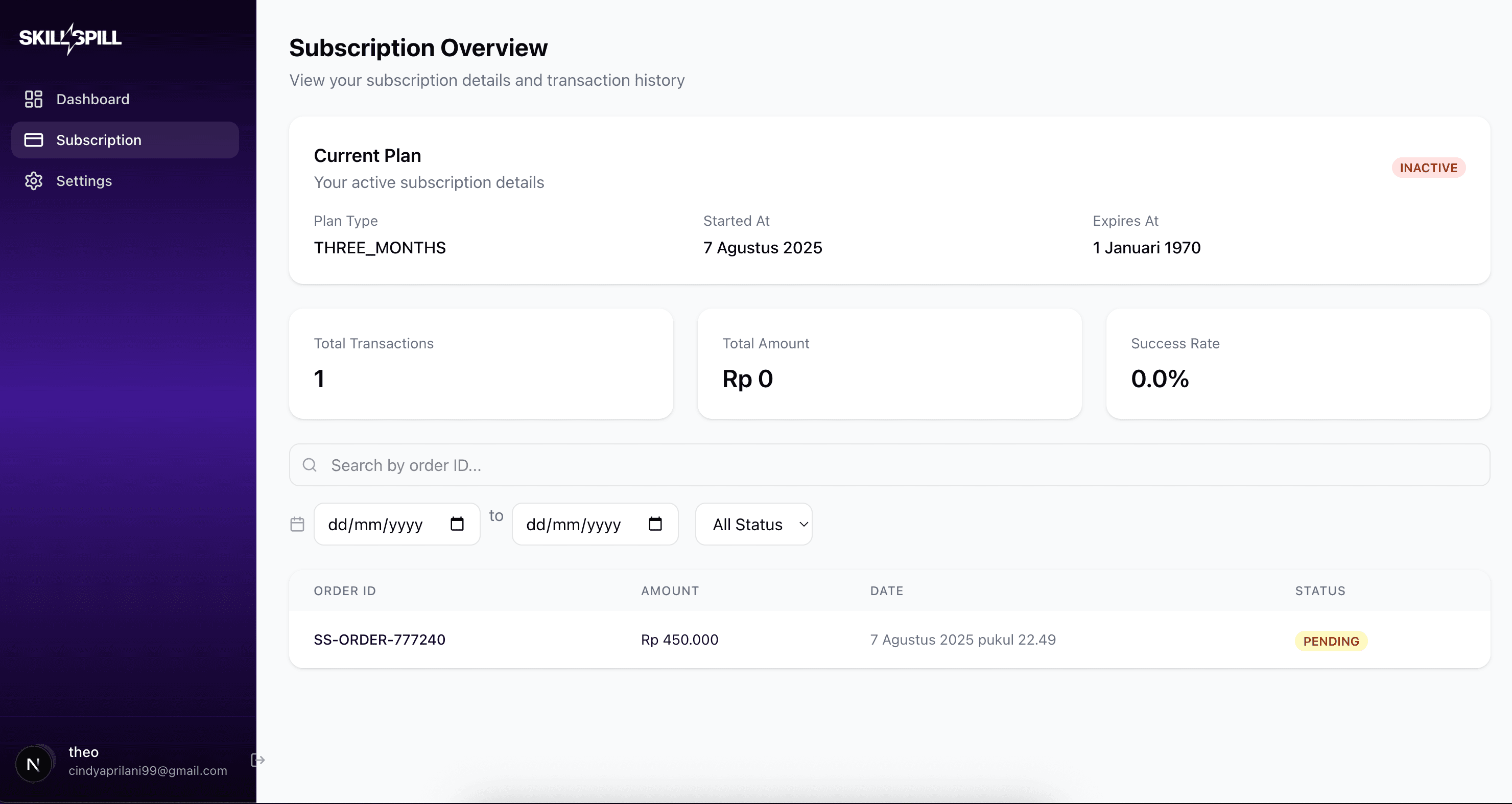Click the SkillSpill logo
The image size is (1512, 804).
(x=70, y=39)
